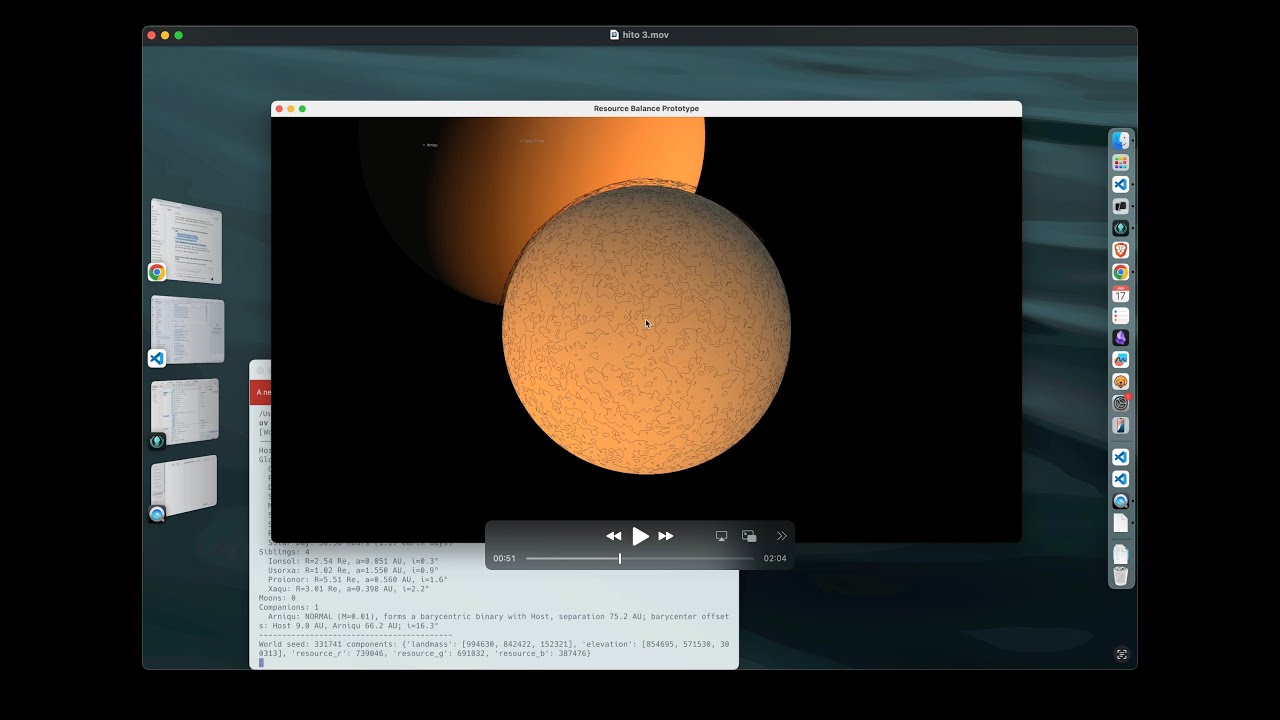The height and width of the screenshot is (720, 1280).
Task: Click the playhead on the video timeline
Action: pyautogui.click(x=620, y=558)
